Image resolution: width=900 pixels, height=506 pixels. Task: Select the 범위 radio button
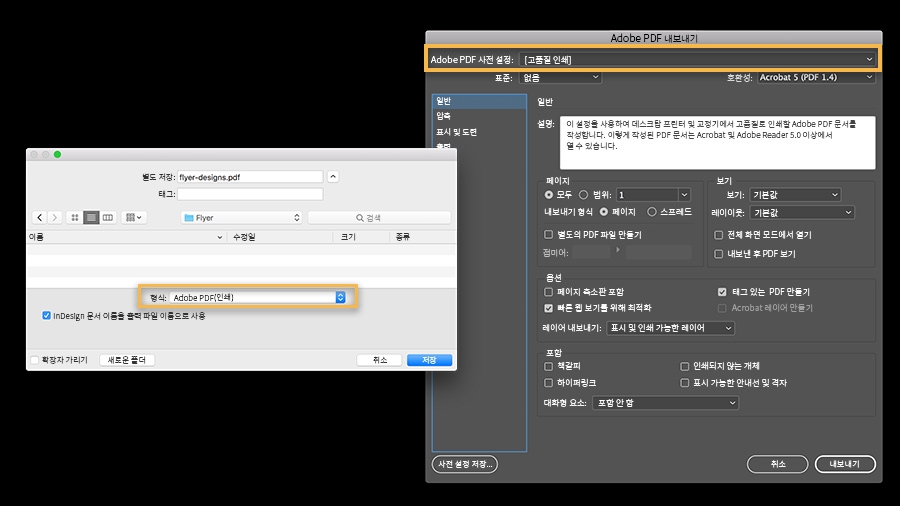click(583, 194)
